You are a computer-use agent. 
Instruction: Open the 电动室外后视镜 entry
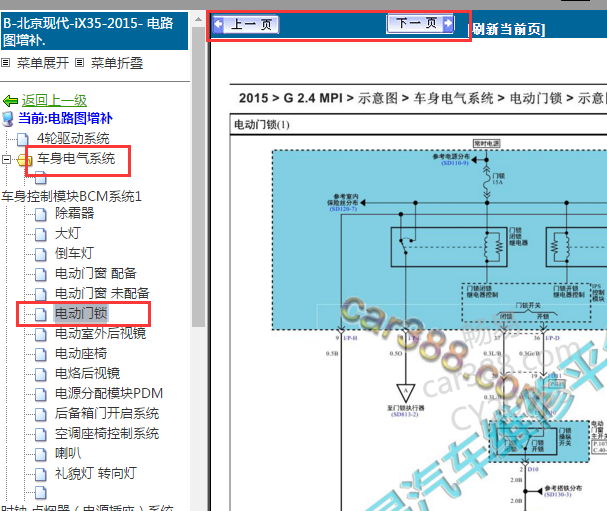pyautogui.click(x=101, y=333)
